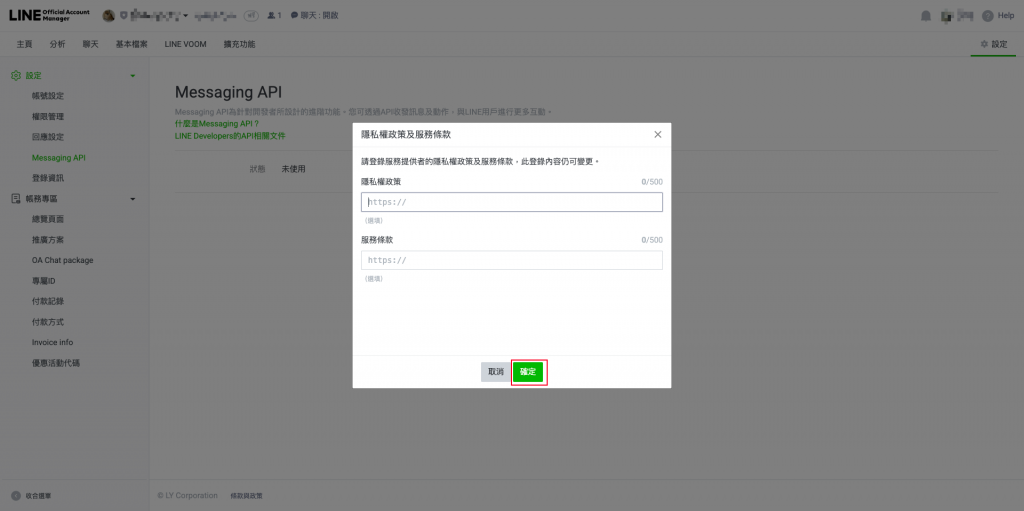Click the 聊天：開啟 status text
1024x511 pixels.
(x=319, y=15)
